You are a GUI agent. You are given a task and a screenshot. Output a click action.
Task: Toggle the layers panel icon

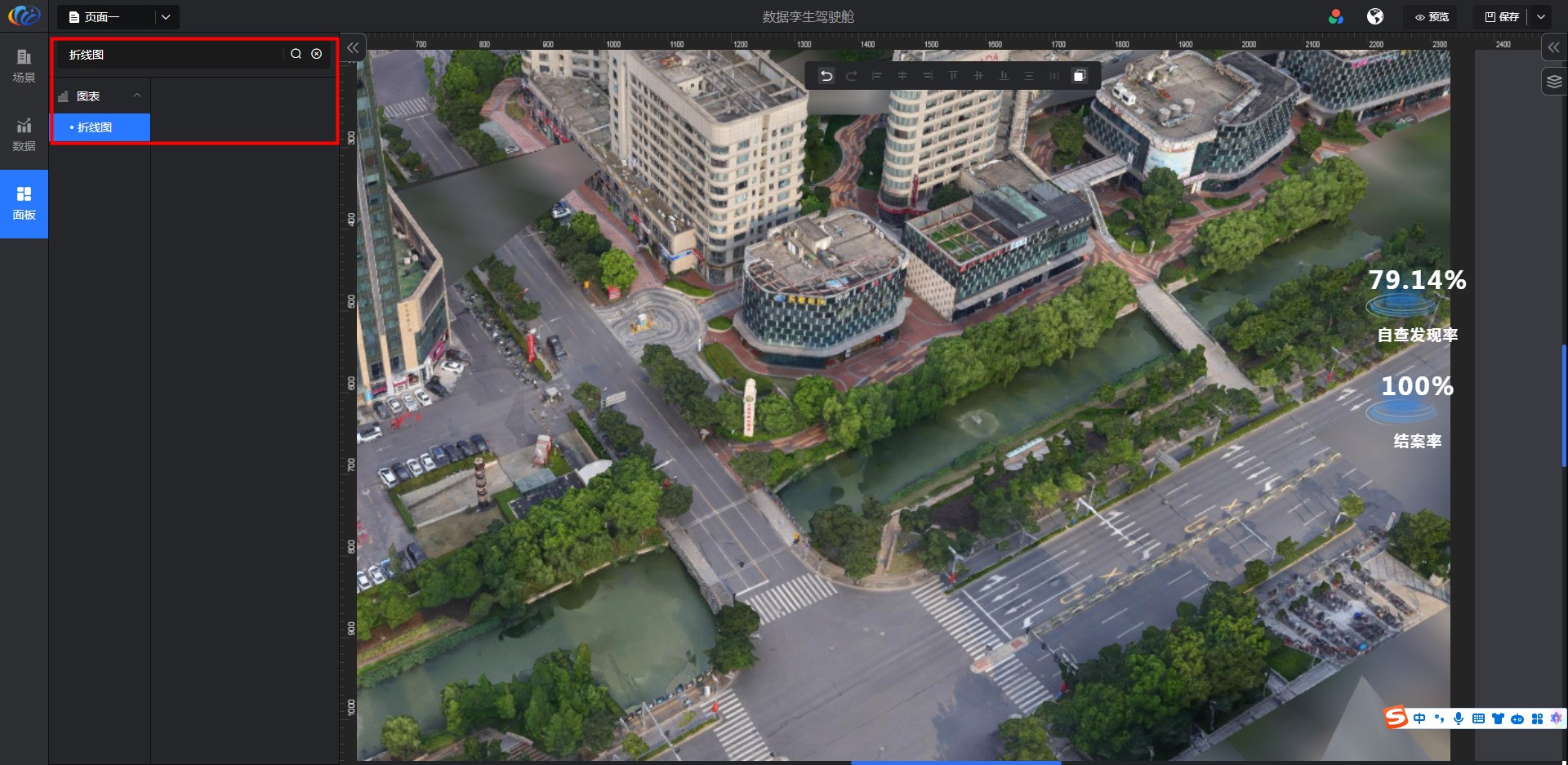[1553, 82]
